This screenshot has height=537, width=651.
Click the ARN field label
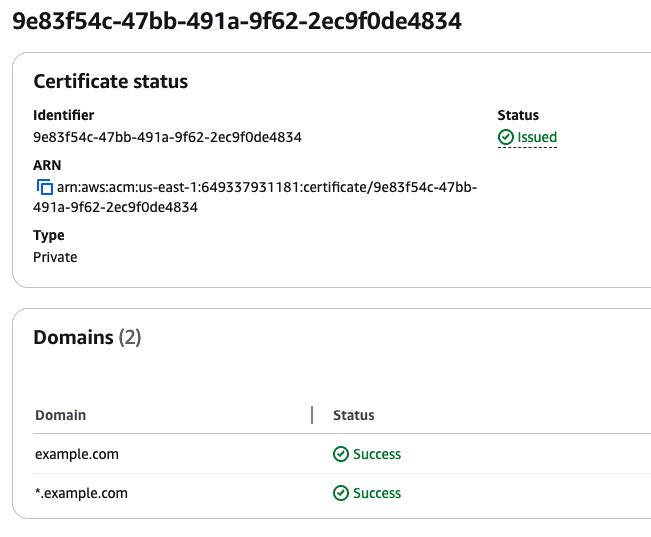coord(47,165)
